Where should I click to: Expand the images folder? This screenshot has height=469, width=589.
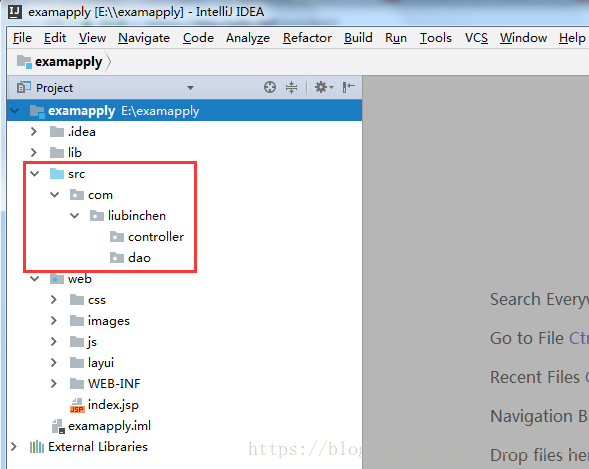click(x=54, y=321)
